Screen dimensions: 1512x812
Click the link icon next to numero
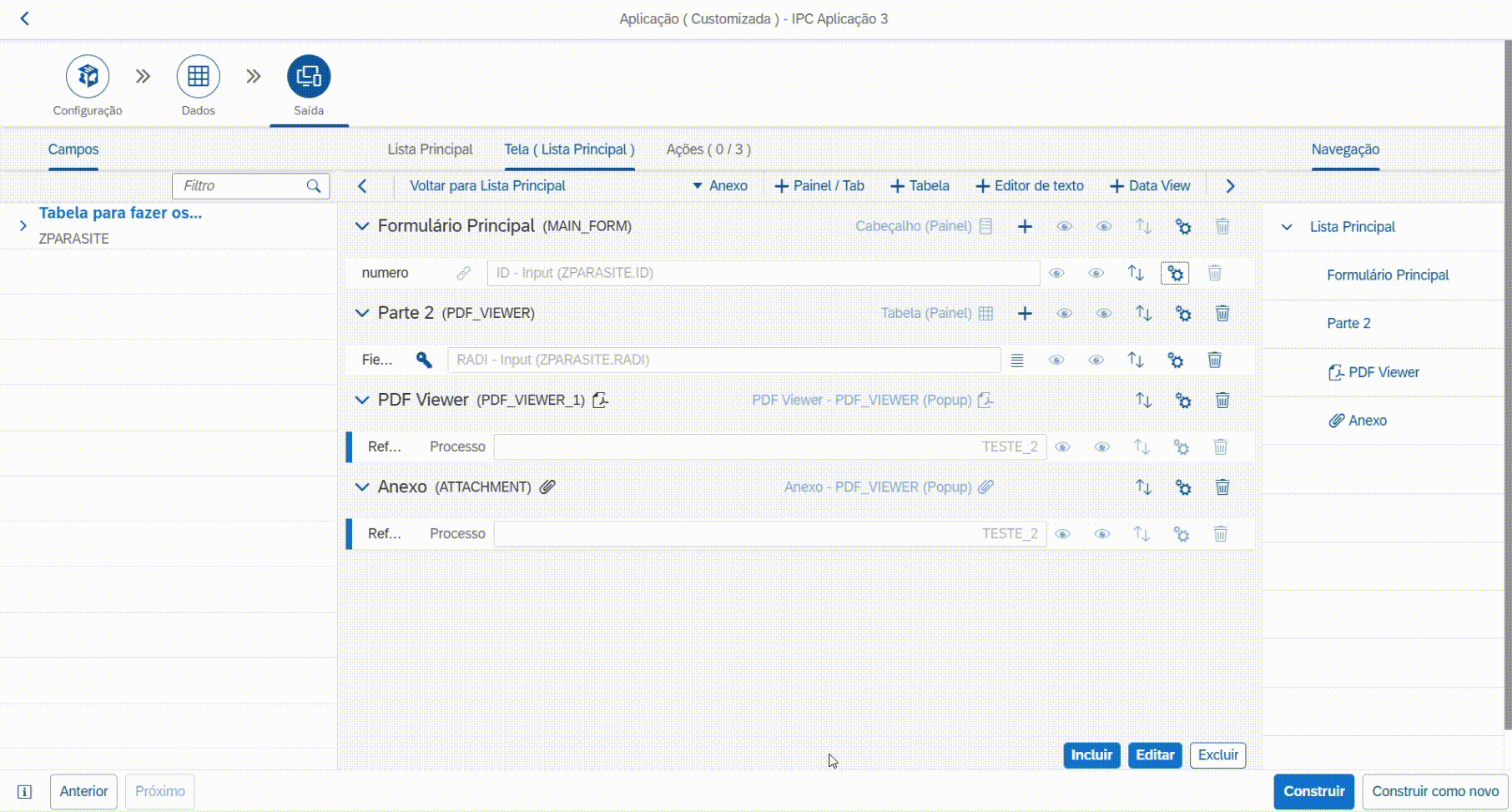coord(463,273)
